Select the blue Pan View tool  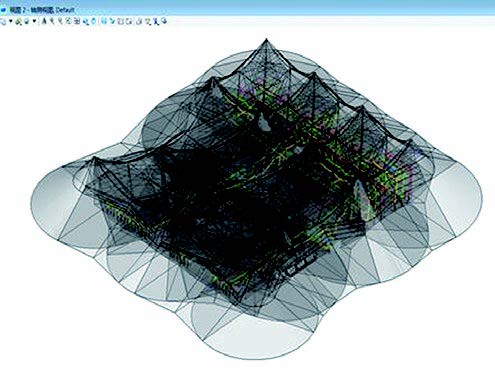point(94,22)
